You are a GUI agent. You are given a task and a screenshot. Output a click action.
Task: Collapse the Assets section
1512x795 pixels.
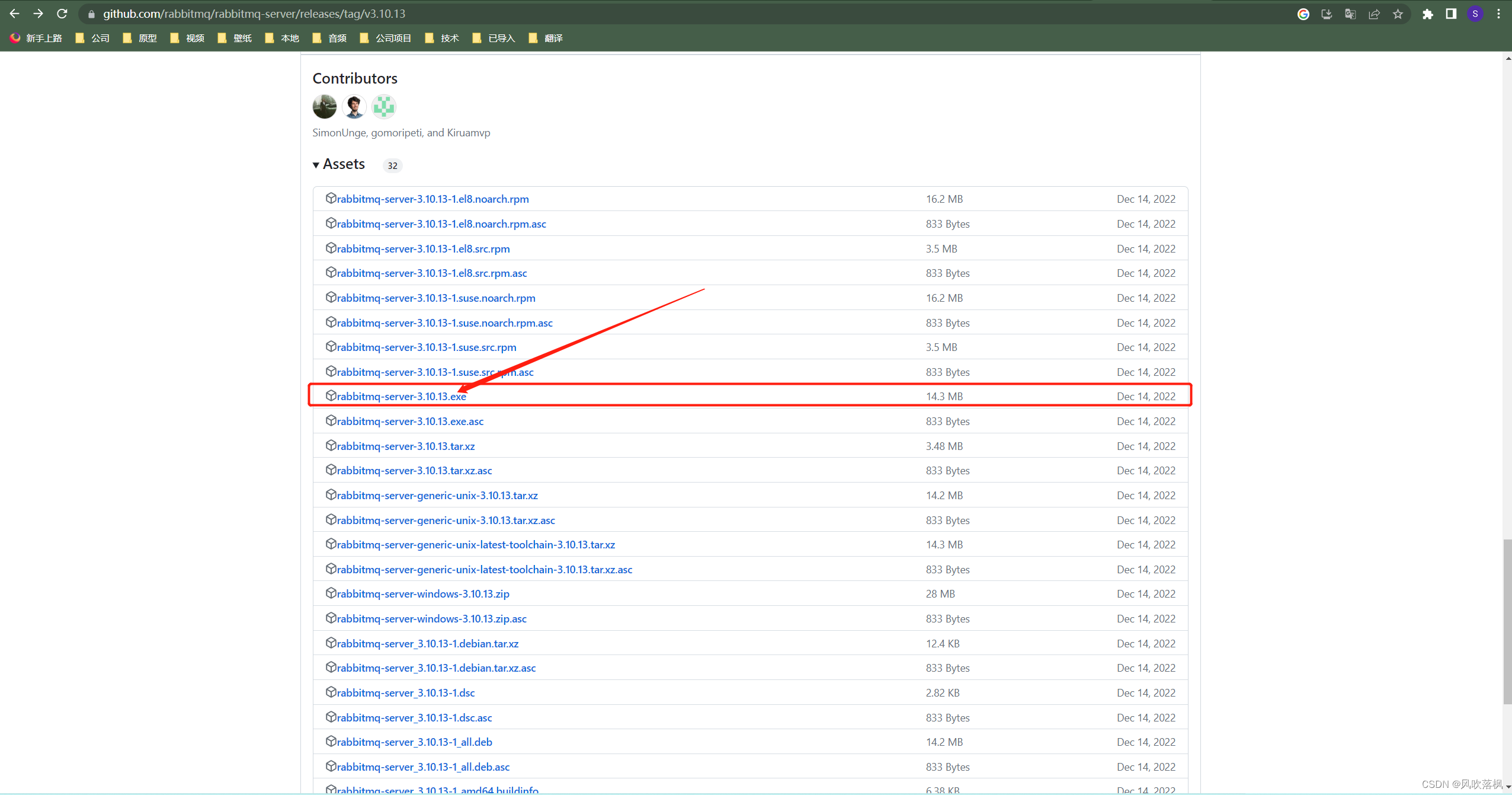[339, 164]
